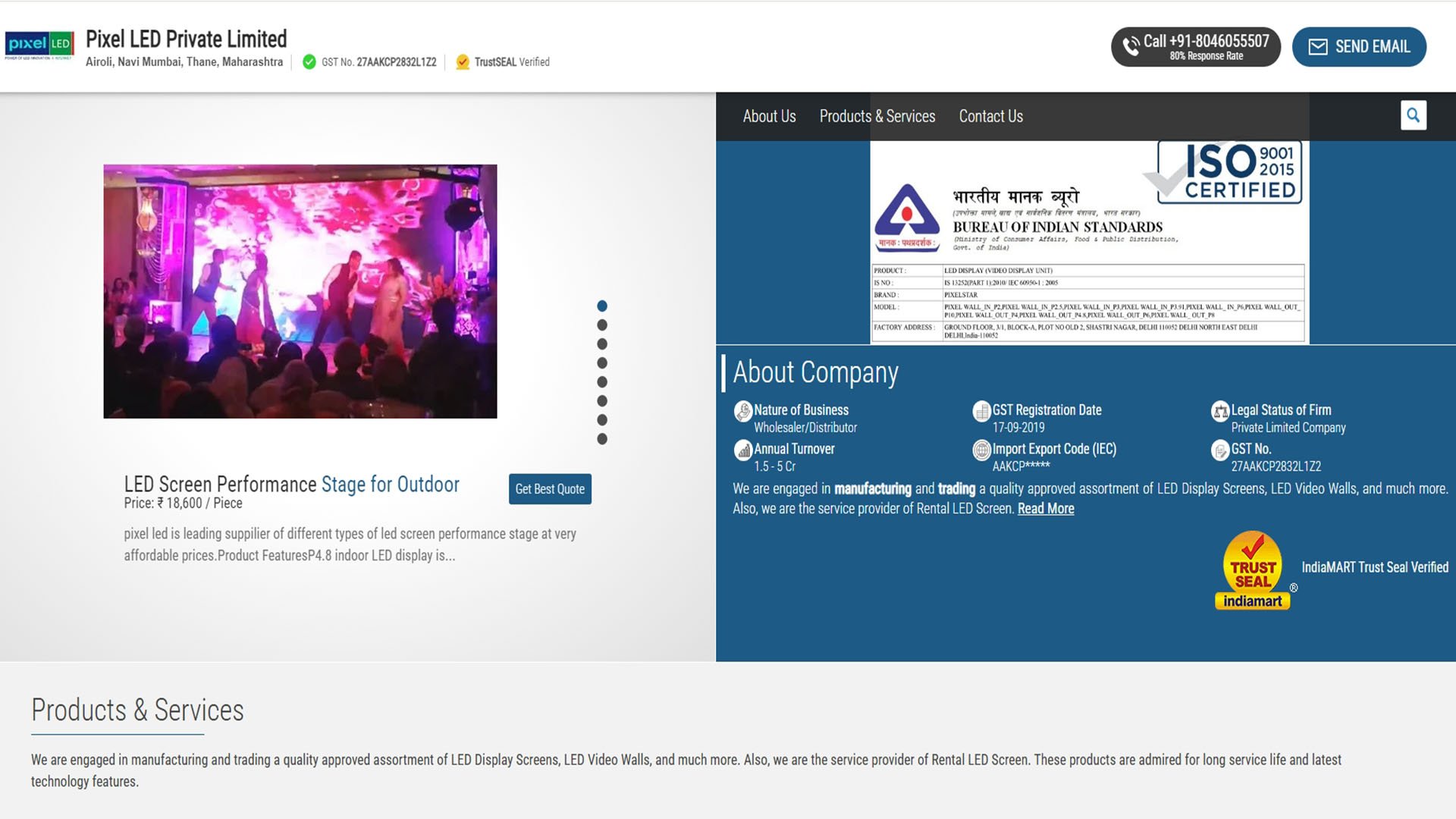Click the TrustSEAL verified badge icon

[x=463, y=62]
